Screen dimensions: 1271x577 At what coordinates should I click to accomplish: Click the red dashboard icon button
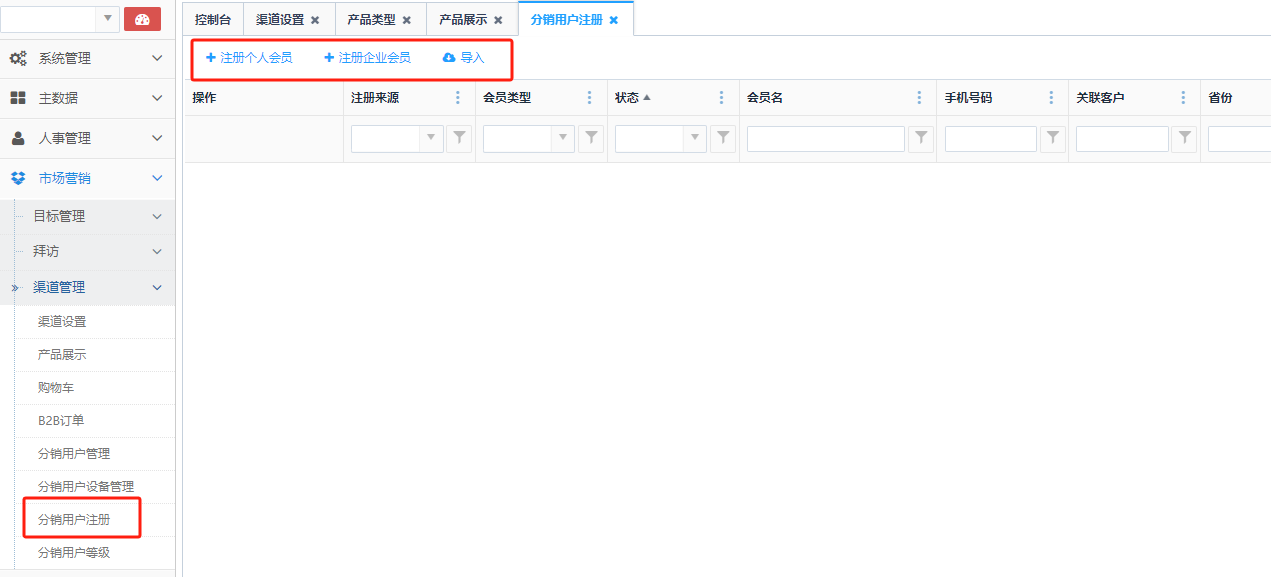point(142,19)
